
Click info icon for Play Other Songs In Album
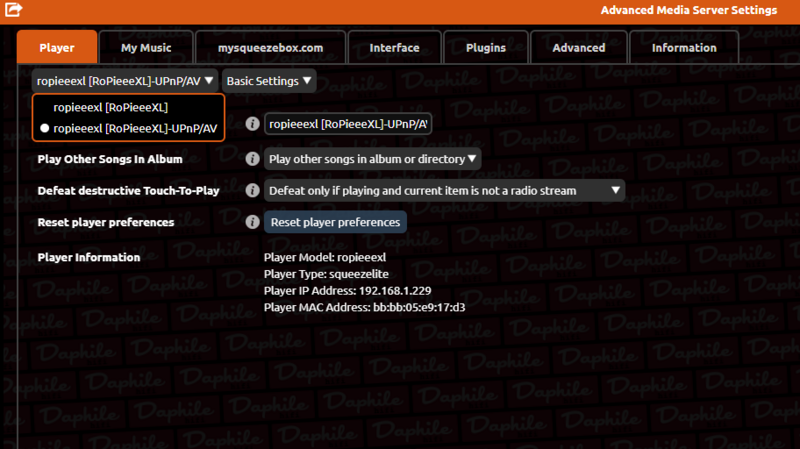tap(253, 159)
